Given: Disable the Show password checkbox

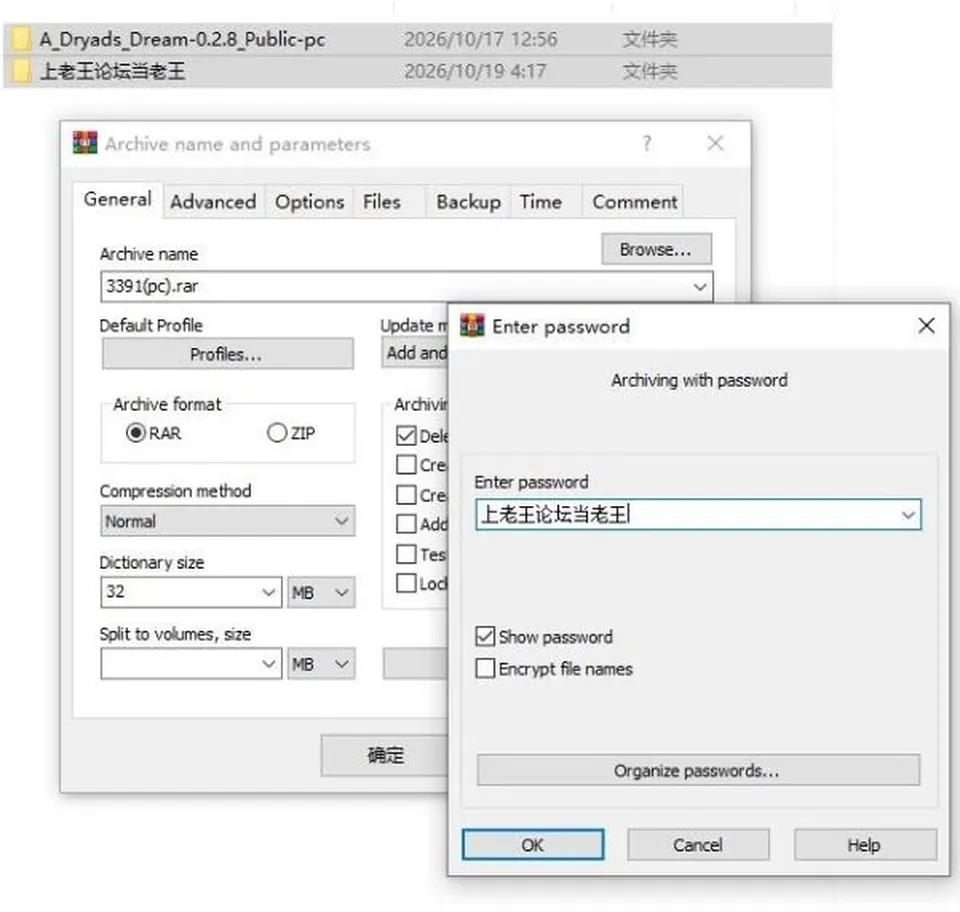Looking at the screenshot, I should (x=485, y=636).
